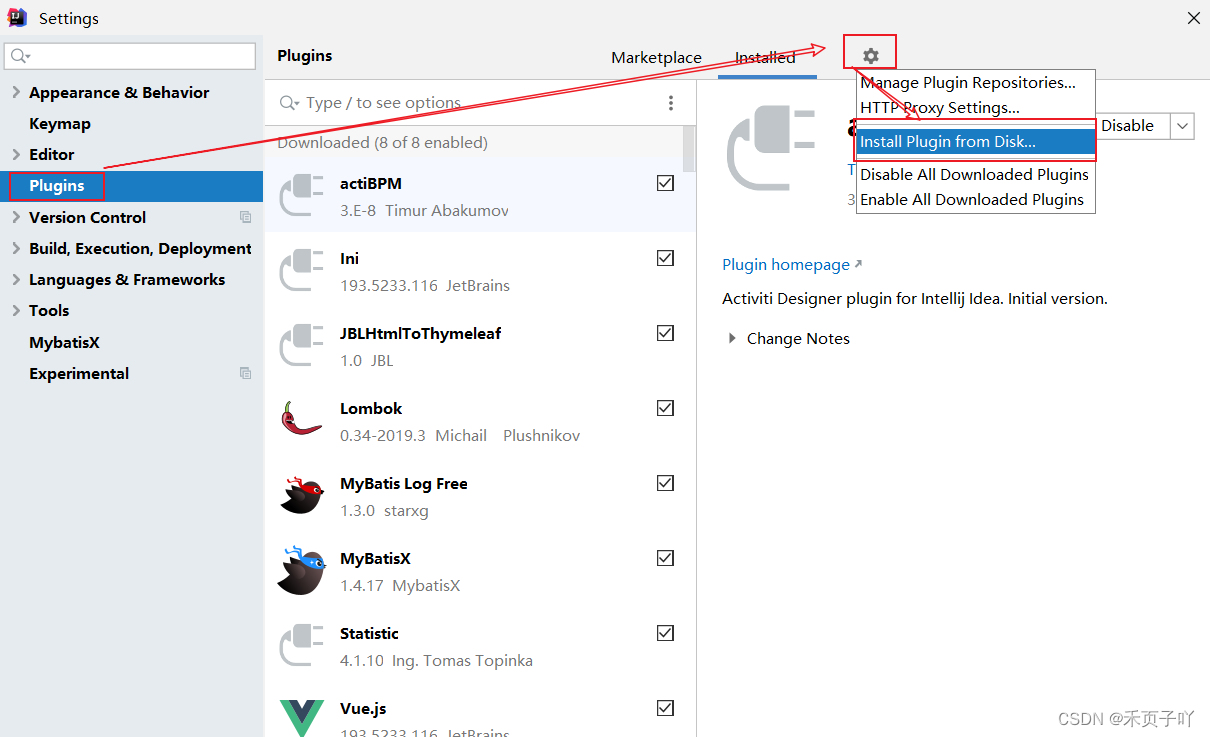Expand the Version Control node arrow
Image resolution: width=1210 pixels, height=737 pixels.
pos(16,217)
